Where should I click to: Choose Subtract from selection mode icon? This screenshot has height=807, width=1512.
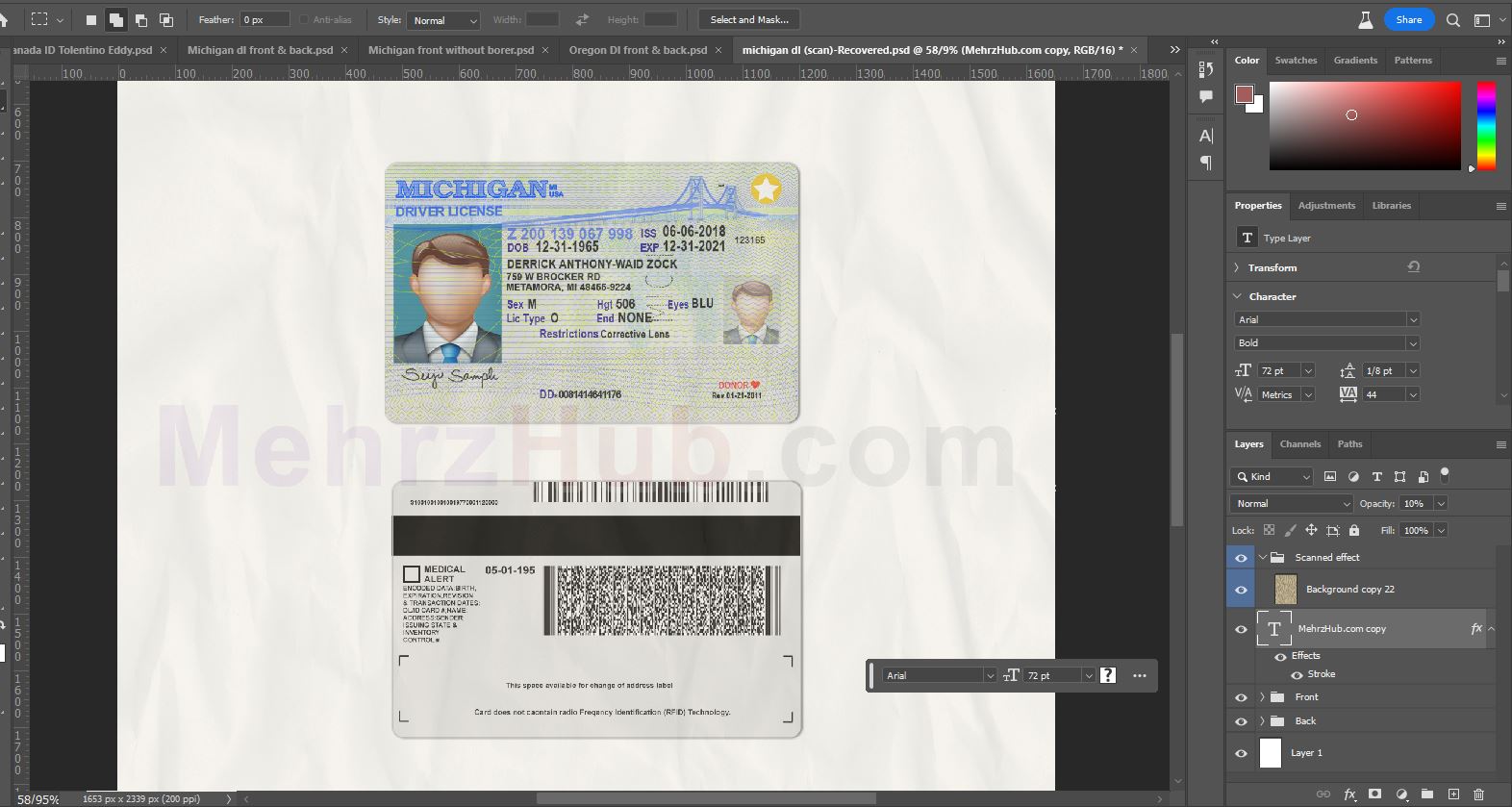pos(141,19)
